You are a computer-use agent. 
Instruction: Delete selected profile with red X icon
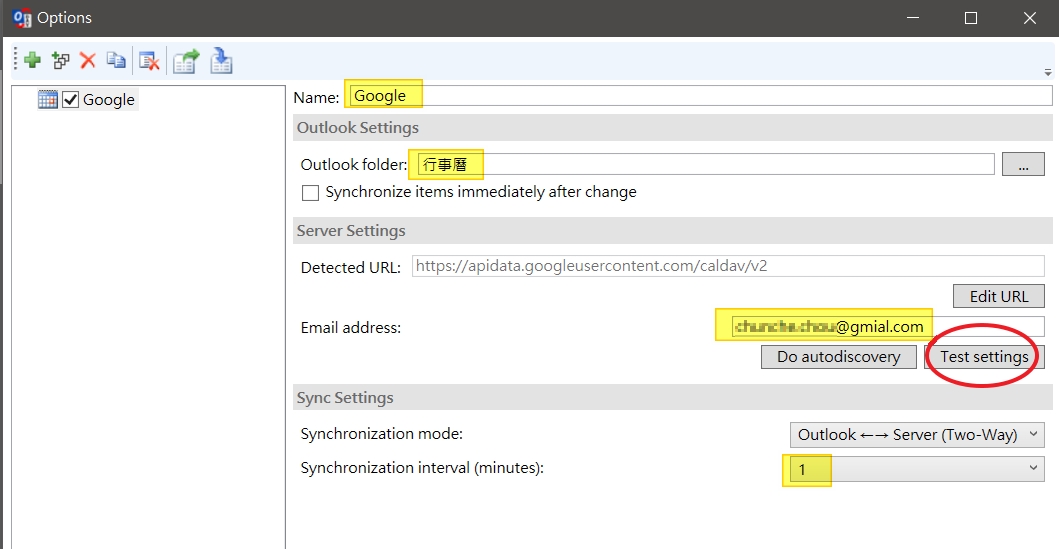[x=88, y=61]
